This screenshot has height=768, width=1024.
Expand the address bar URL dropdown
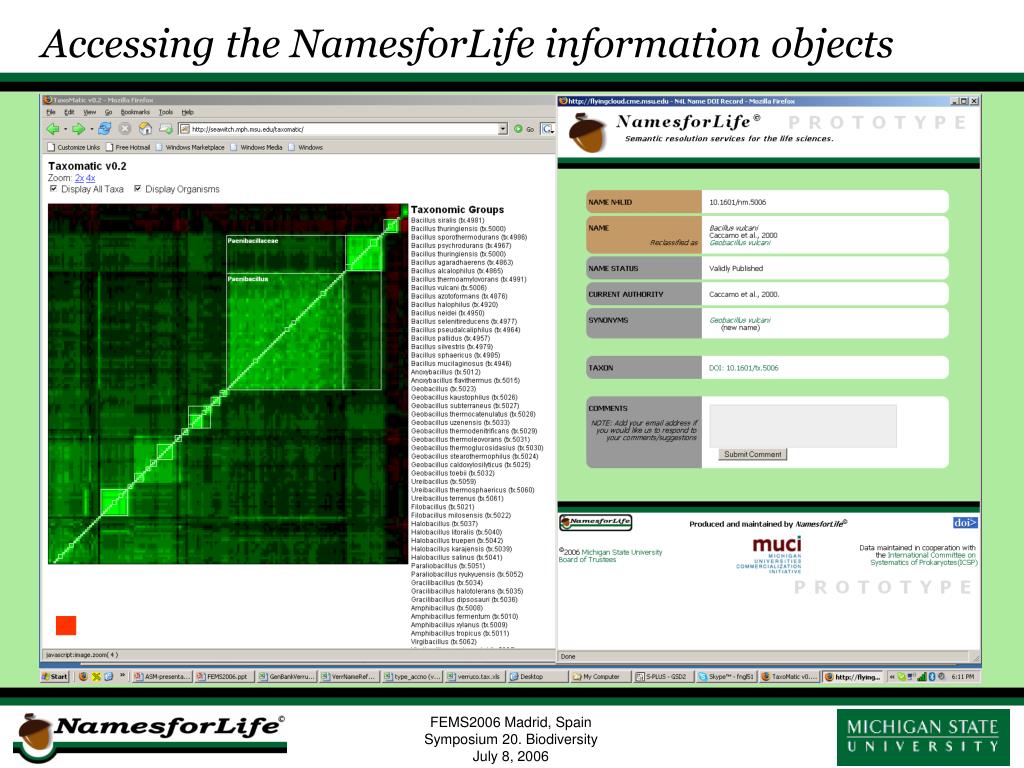(502, 129)
